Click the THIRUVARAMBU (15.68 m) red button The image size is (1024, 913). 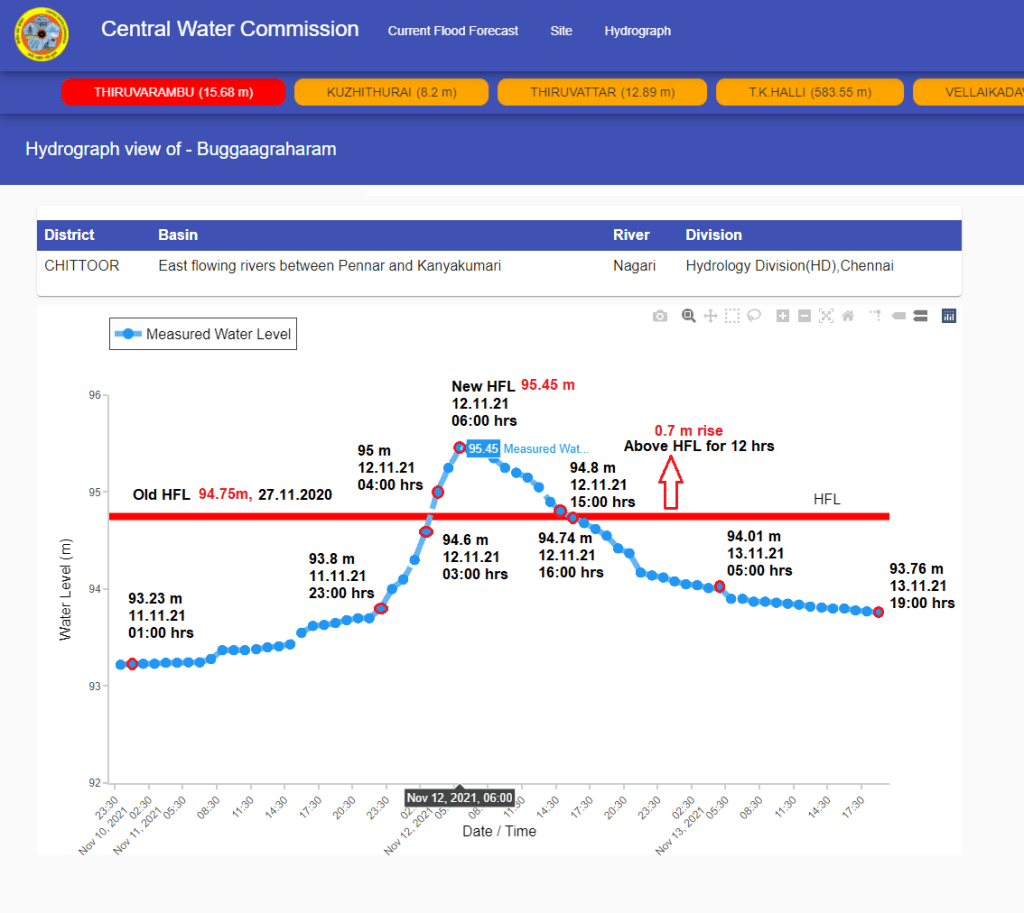pos(174,92)
